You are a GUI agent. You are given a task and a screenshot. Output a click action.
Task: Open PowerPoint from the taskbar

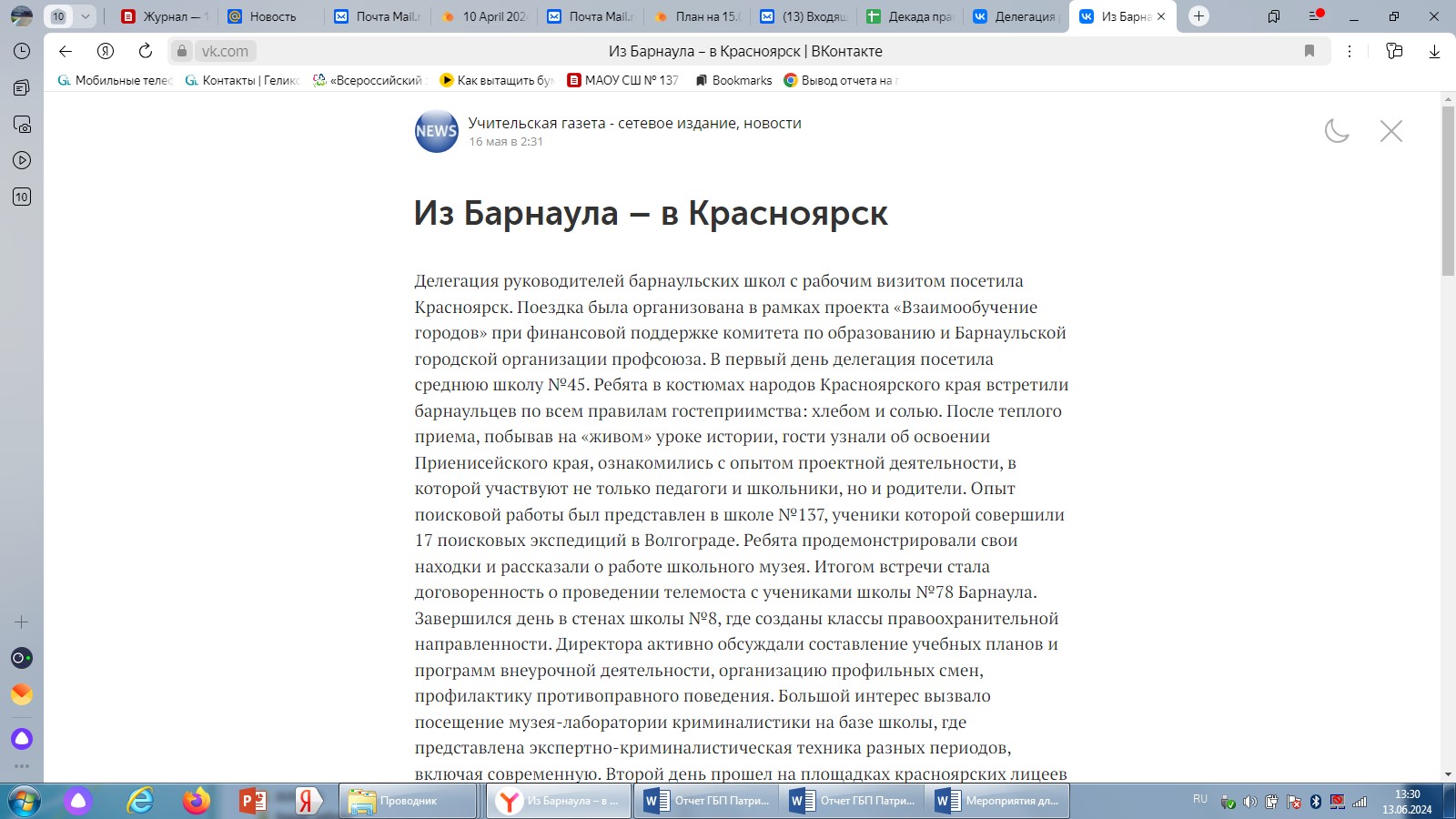click(x=252, y=801)
